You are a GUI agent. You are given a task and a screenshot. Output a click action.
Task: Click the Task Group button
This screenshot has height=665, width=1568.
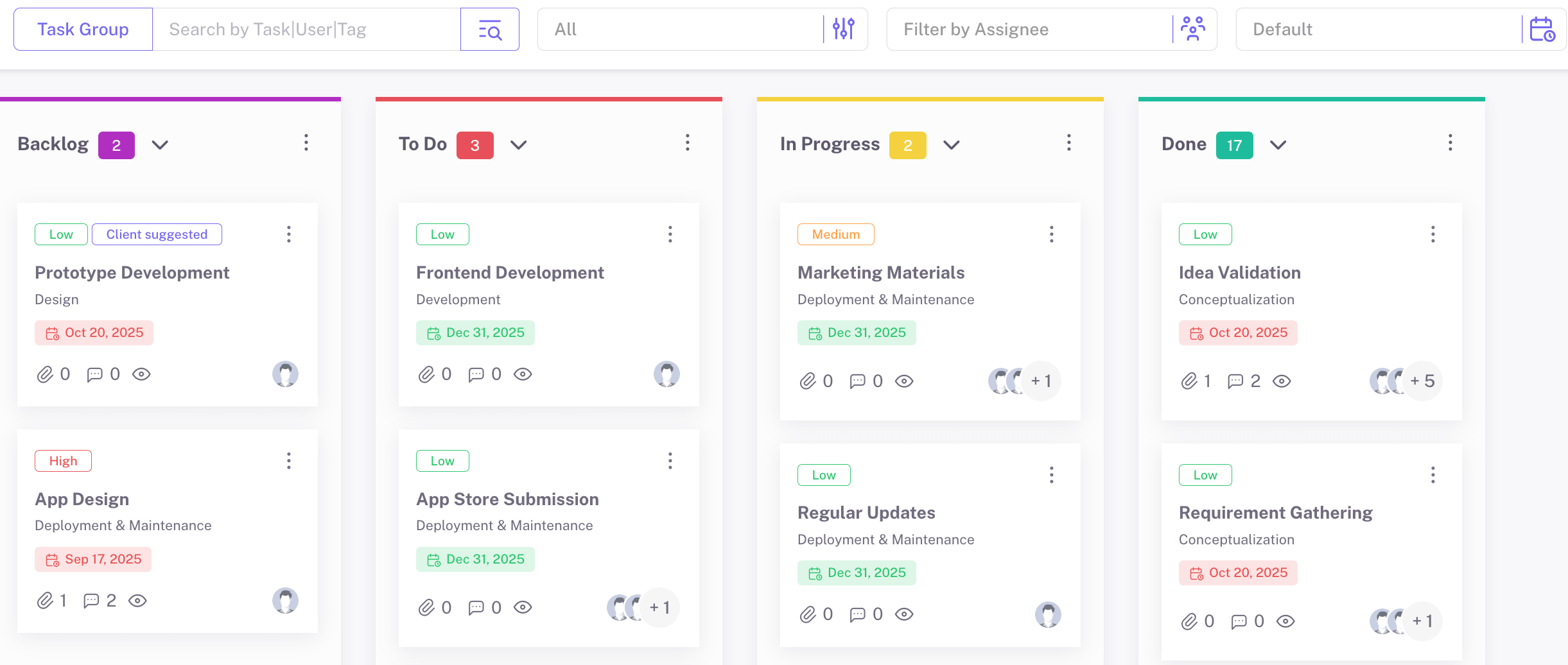tap(83, 30)
